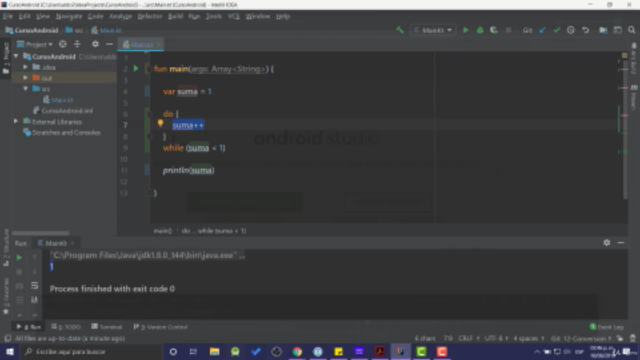Open Search Everywhere magnifier icon
The height and width of the screenshot is (360, 640).
click(x=632, y=30)
